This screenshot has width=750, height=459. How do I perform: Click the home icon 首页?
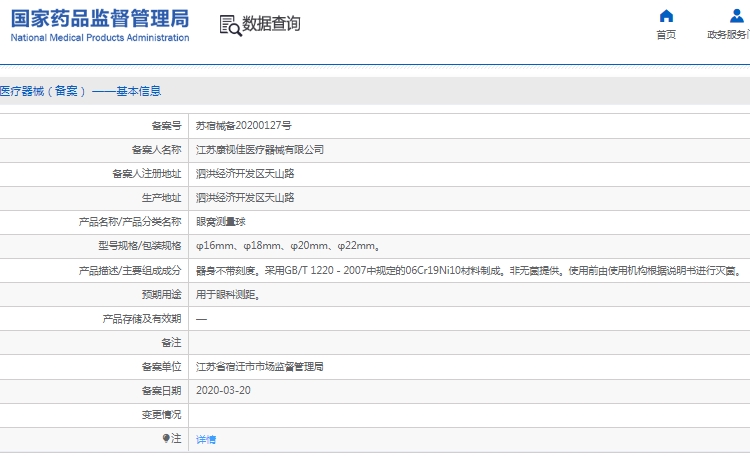coord(666,16)
